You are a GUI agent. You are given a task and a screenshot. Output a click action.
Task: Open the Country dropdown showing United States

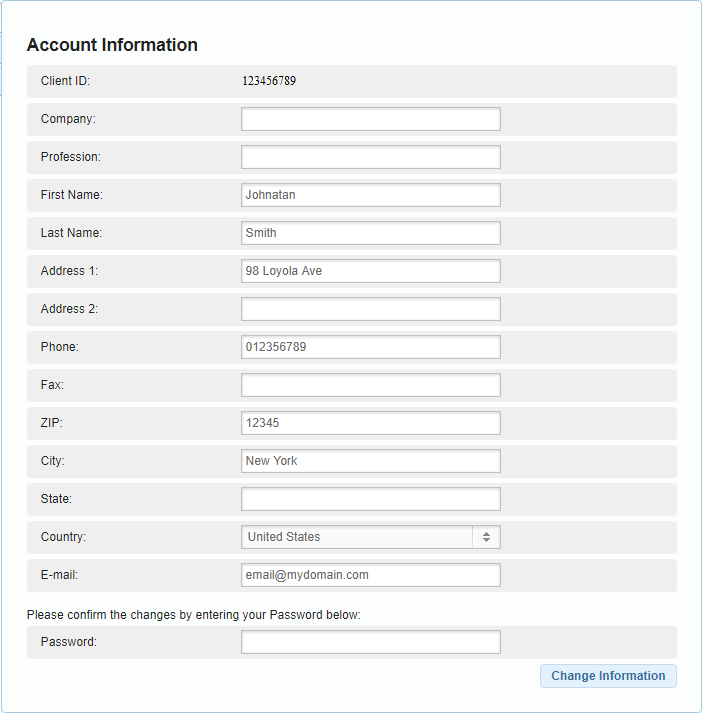click(357, 537)
